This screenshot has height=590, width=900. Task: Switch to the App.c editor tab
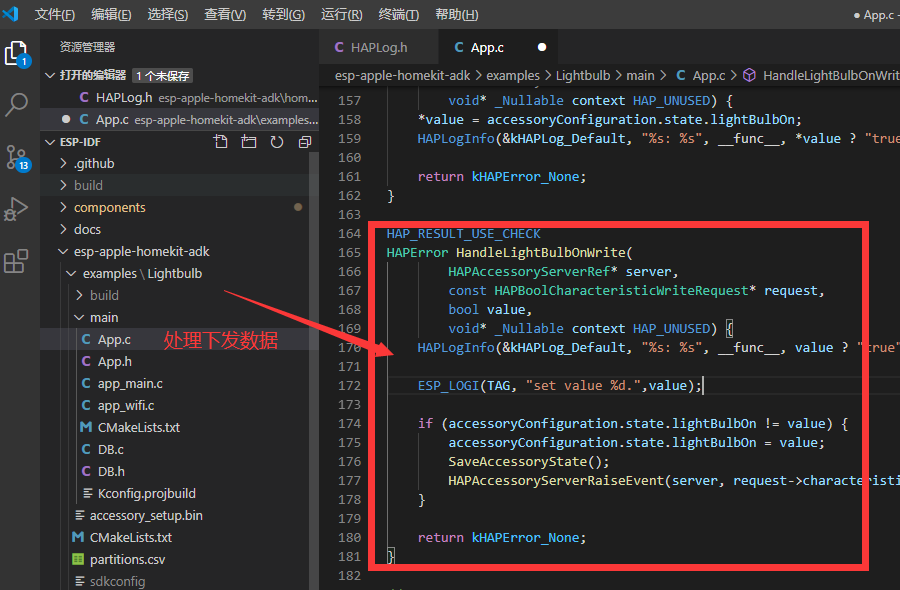point(498,47)
